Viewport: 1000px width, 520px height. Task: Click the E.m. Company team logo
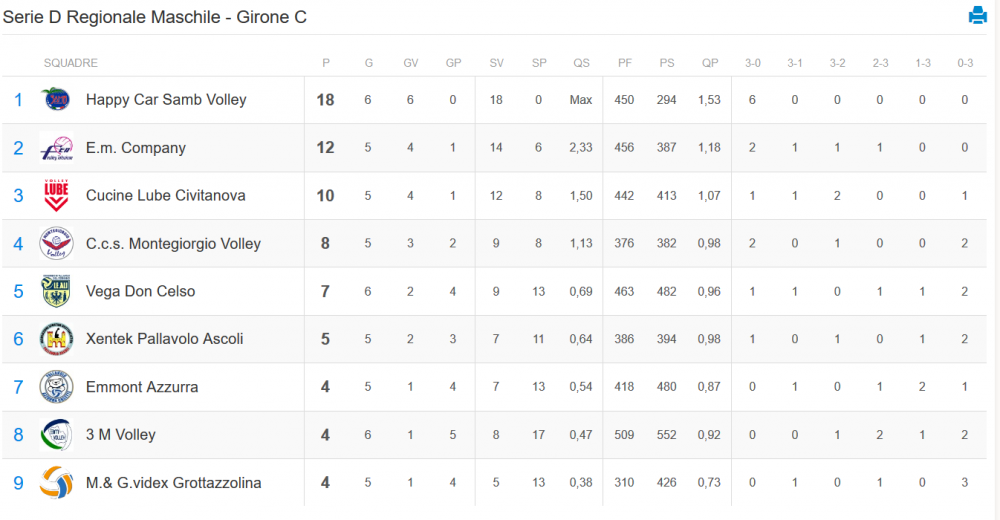click(56, 147)
